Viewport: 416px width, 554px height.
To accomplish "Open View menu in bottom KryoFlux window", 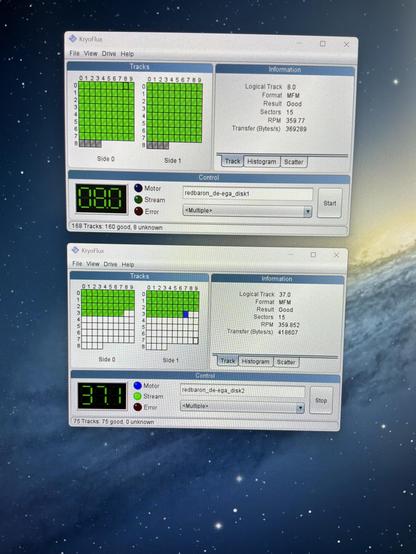I will [x=93, y=264].
